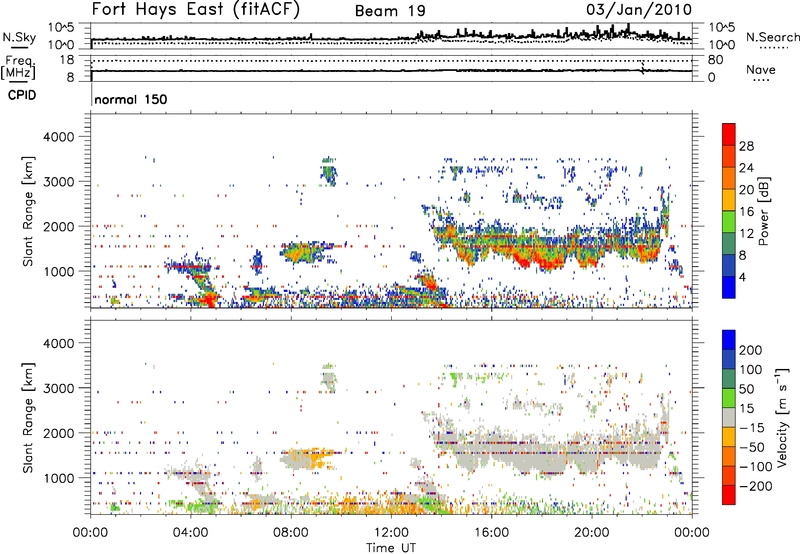Click the "18" frequency axis label
This screenshot has height=554, width=800.
66,60
